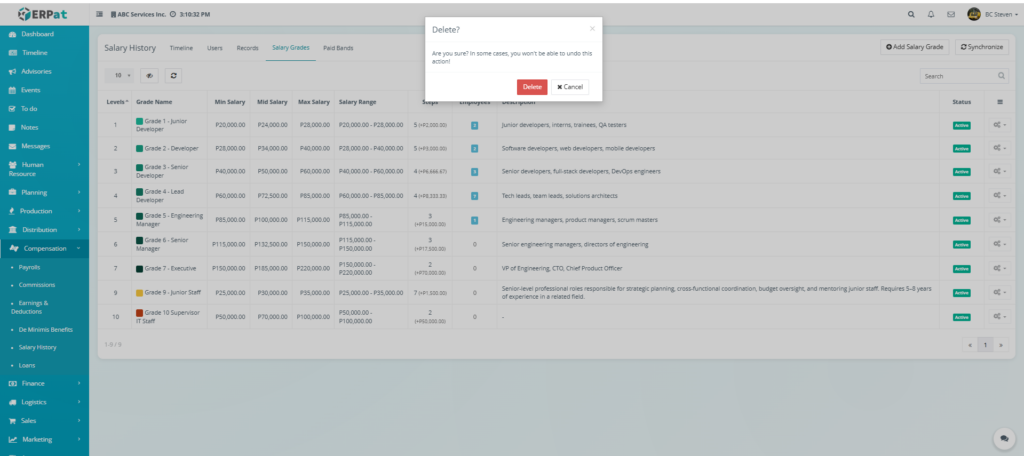Click the red color swatch of Grade 10

pyautogui.click(x=139, y=313)
